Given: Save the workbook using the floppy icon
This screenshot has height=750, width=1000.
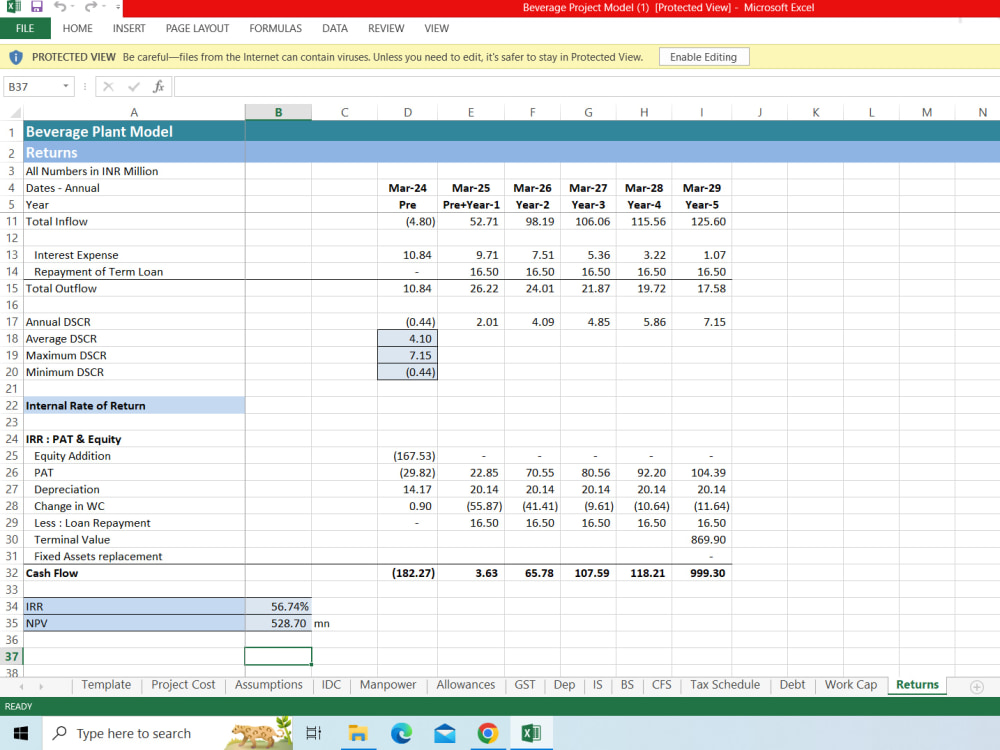Looking at the screenshot, I should [36, 7].
